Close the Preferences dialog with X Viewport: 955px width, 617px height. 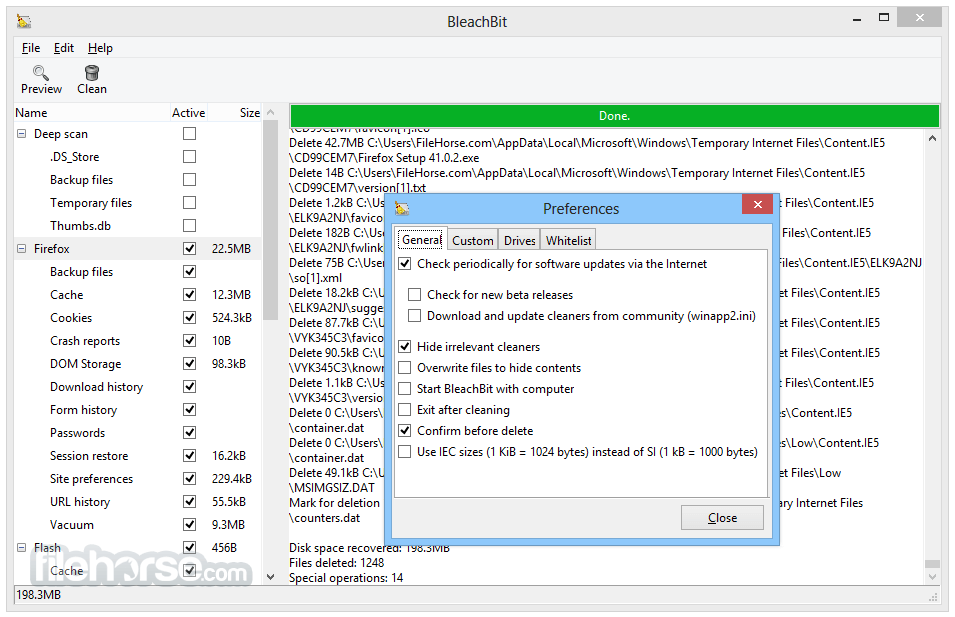click(757, 204)
